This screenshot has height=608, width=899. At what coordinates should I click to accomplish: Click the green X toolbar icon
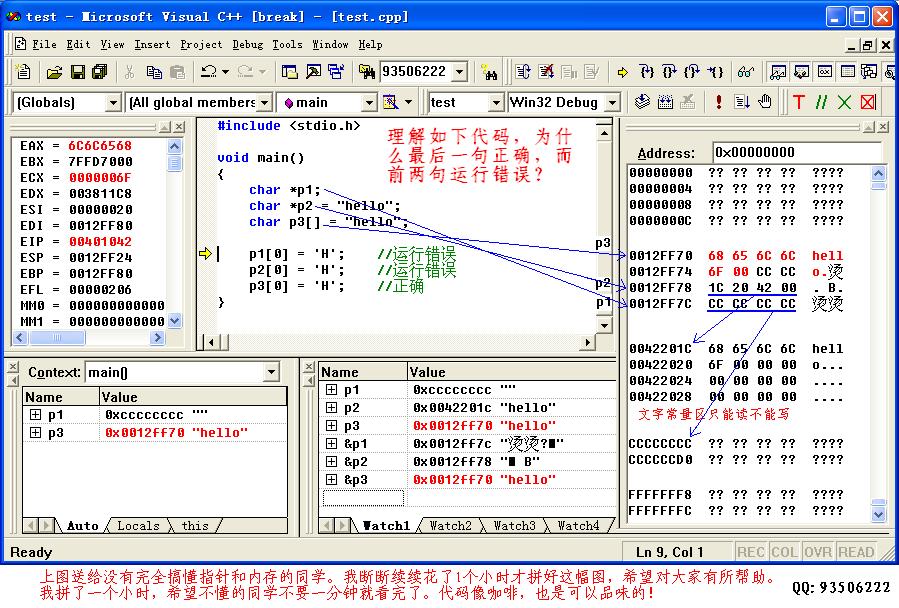(x=844, y=102)
